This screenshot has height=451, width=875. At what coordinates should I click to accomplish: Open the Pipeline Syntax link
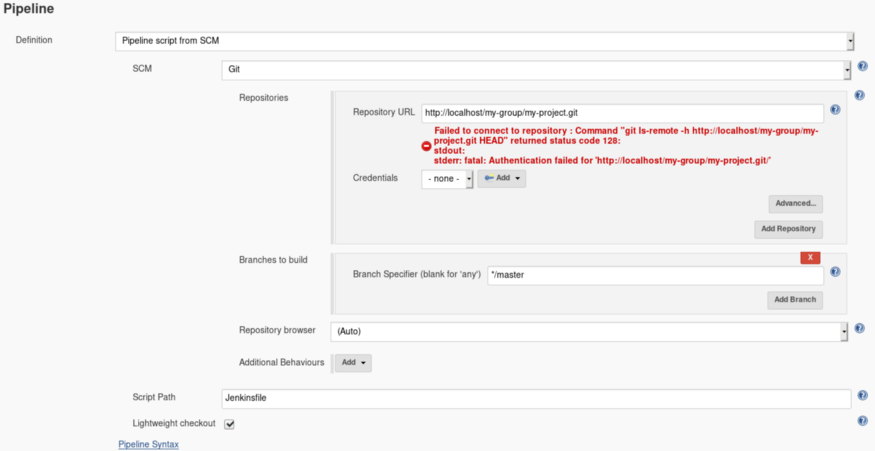148,444
